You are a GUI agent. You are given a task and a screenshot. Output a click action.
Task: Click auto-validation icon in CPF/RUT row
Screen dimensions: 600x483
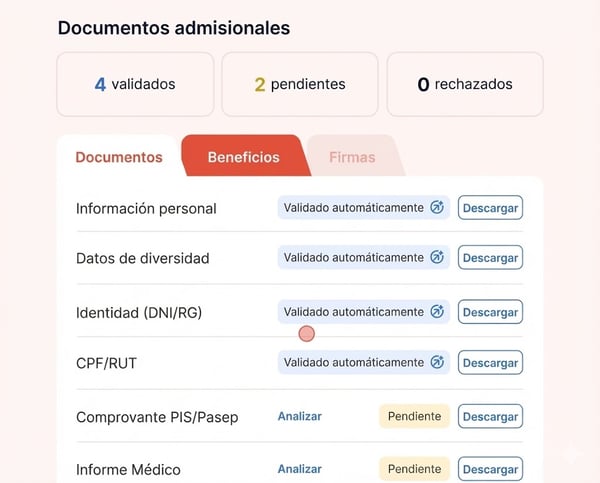(436, 362)
